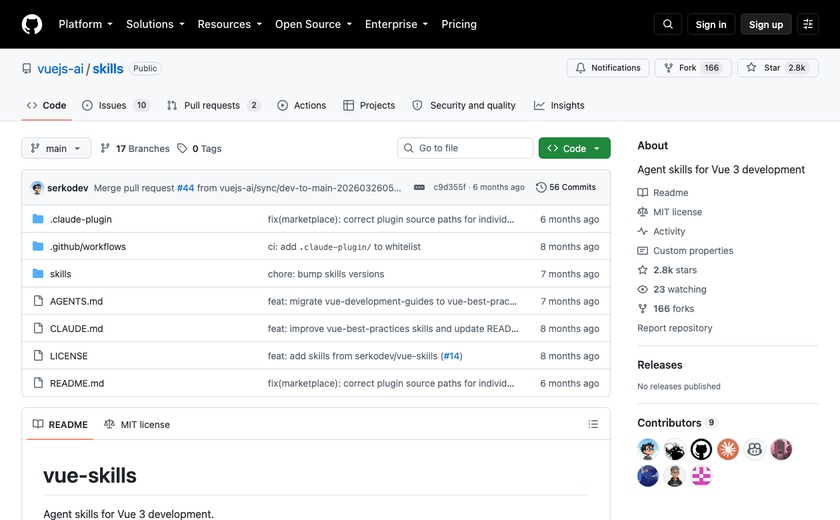The height and width of the screenshot is (520, 840).
Task: Open the main branch selector dropdown
Action: click(x=56, y=148)
